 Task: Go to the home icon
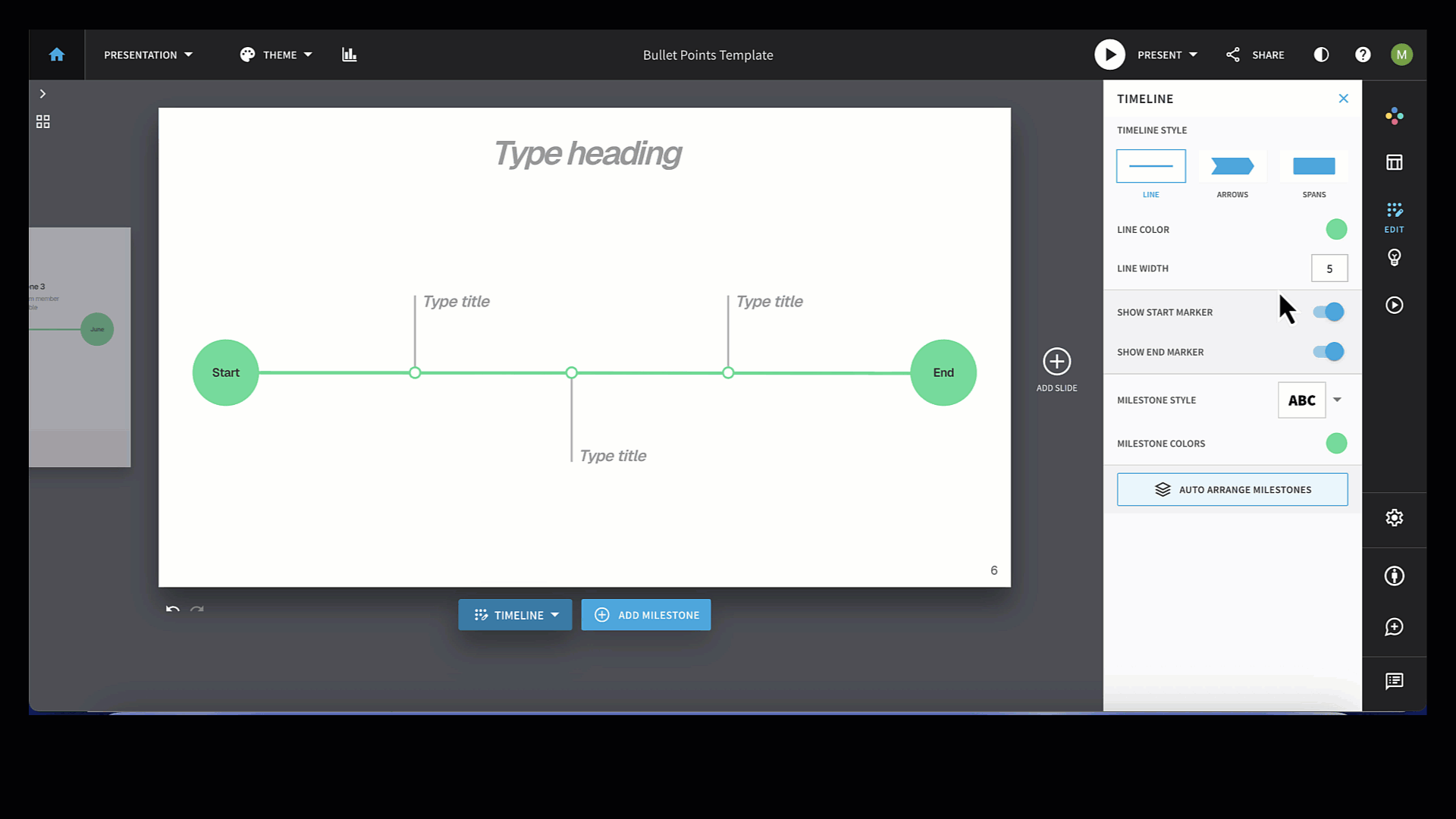[57, 55]
